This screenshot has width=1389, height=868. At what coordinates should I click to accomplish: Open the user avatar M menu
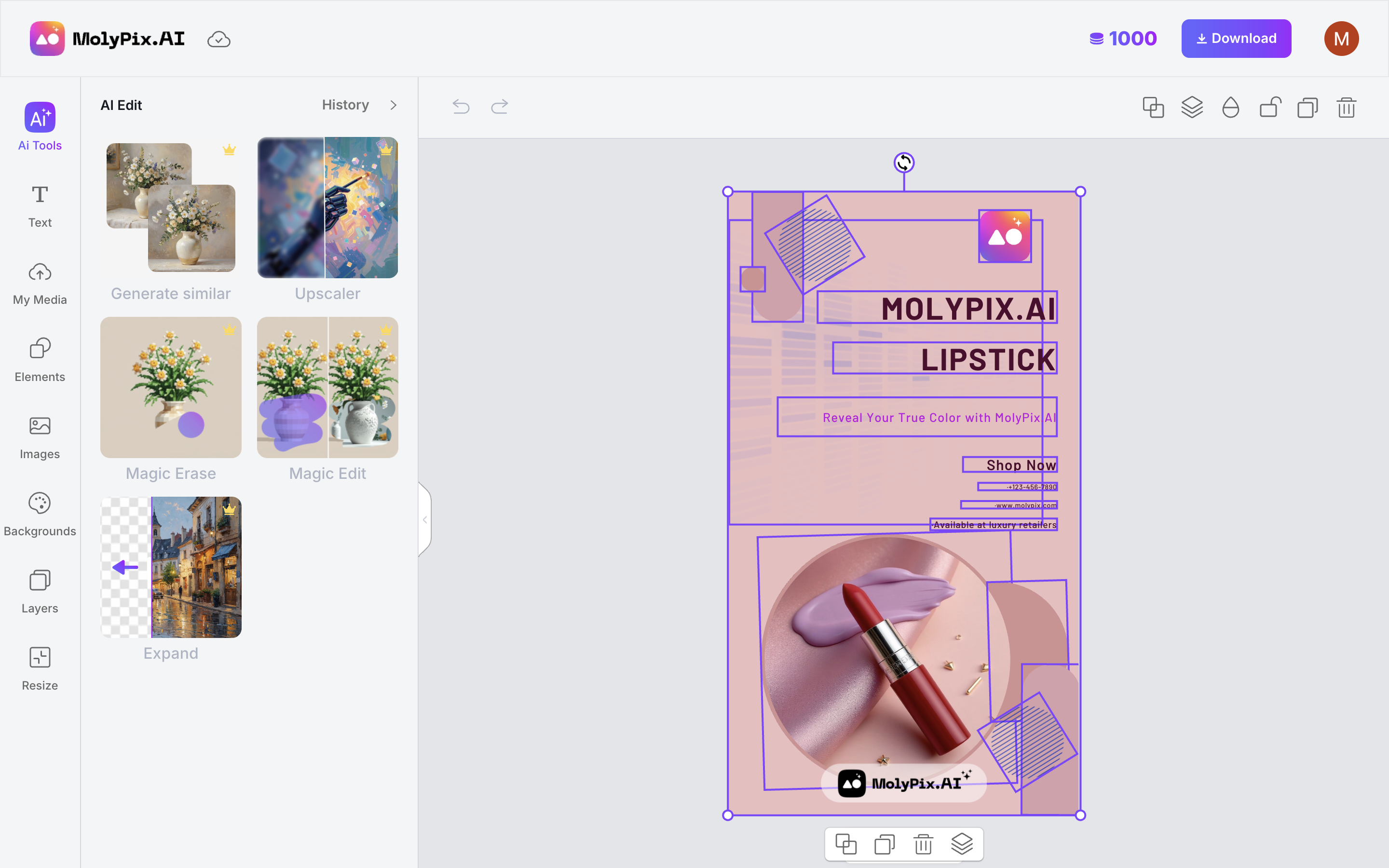coord(1341,39)
